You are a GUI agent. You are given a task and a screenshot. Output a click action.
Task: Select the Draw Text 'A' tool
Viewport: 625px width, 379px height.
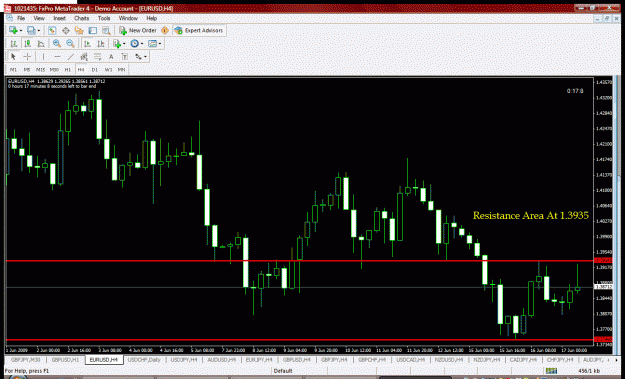pyautogui.click(x=111, y=57)
